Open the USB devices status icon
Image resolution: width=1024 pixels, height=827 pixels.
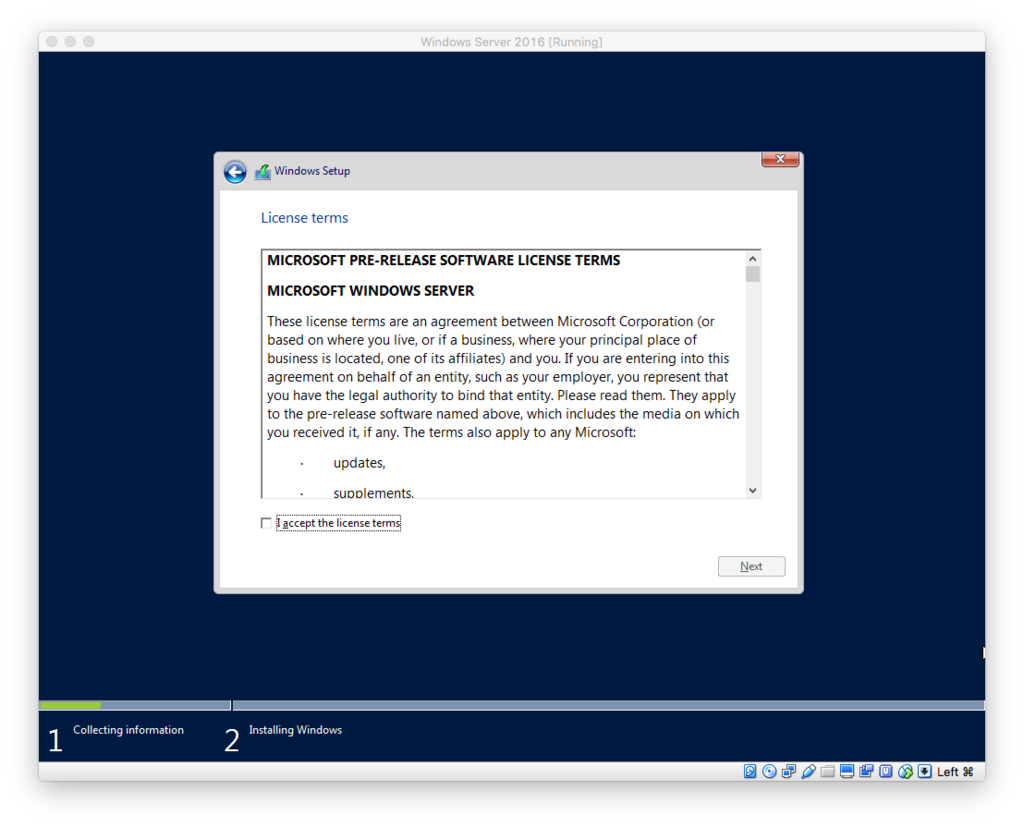point(808,771)
